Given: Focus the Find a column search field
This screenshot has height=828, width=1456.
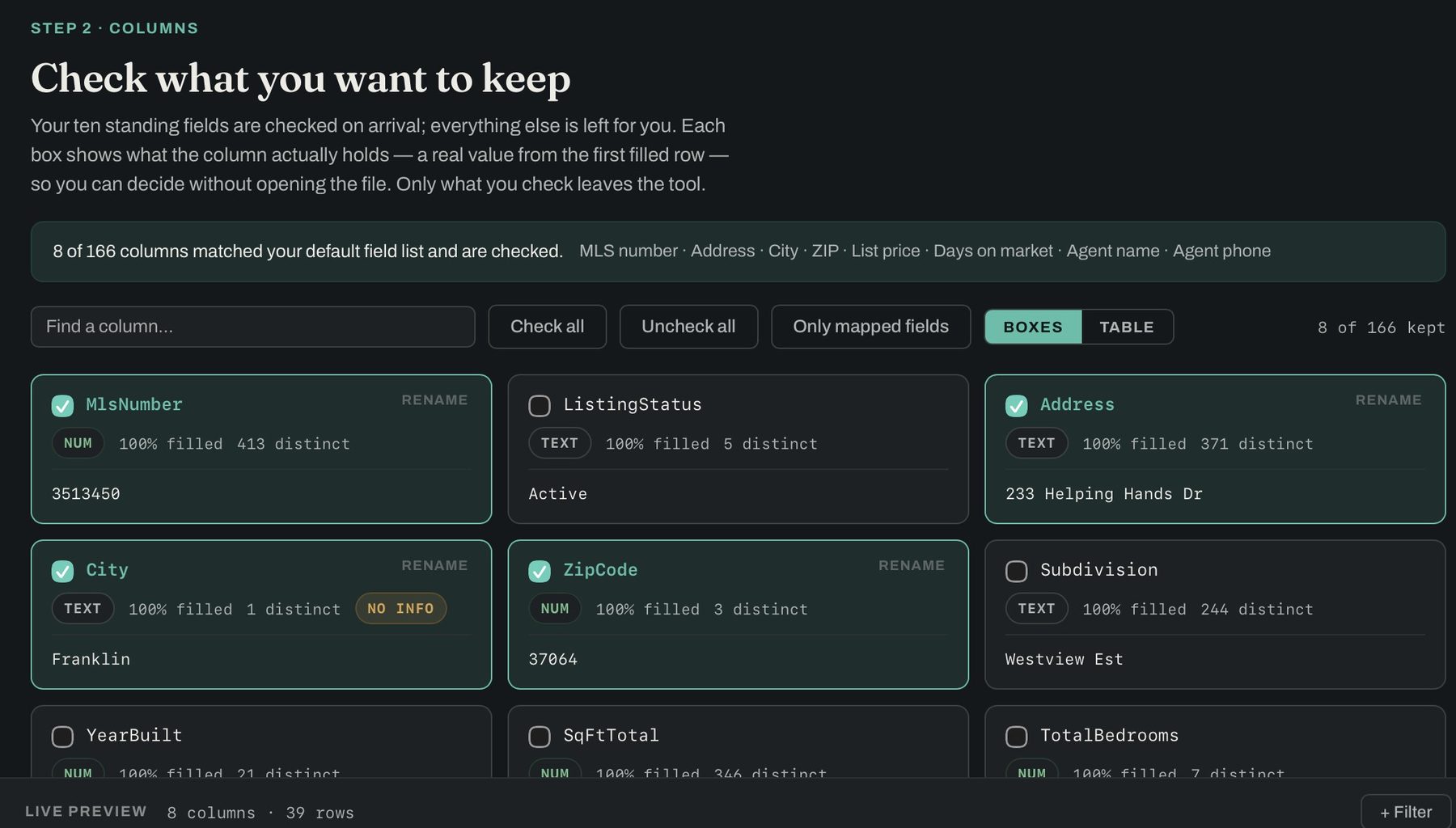Looking at the screenshot, I should click(252, 327).
